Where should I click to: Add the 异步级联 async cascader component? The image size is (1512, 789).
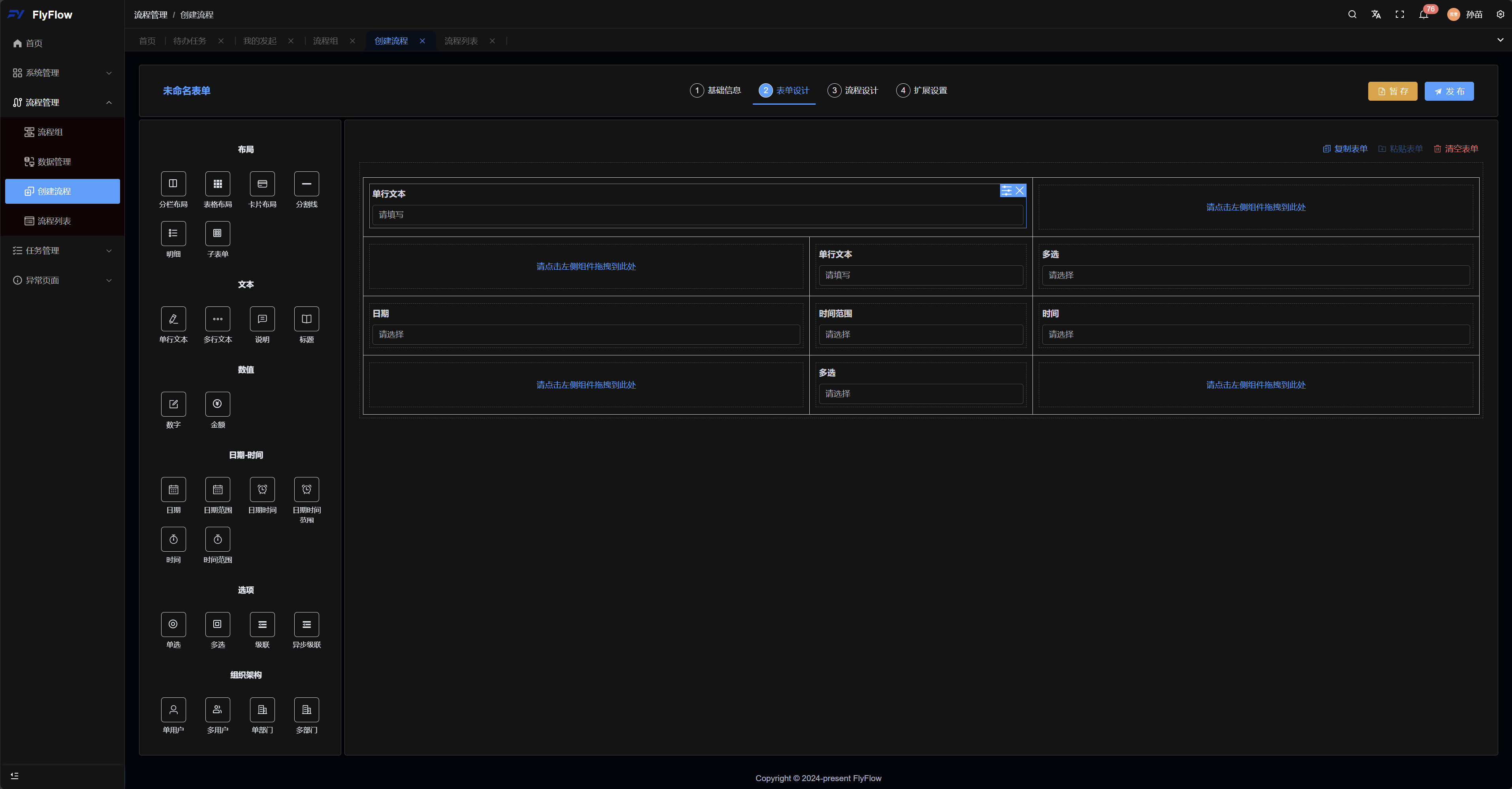coord(307,624)
